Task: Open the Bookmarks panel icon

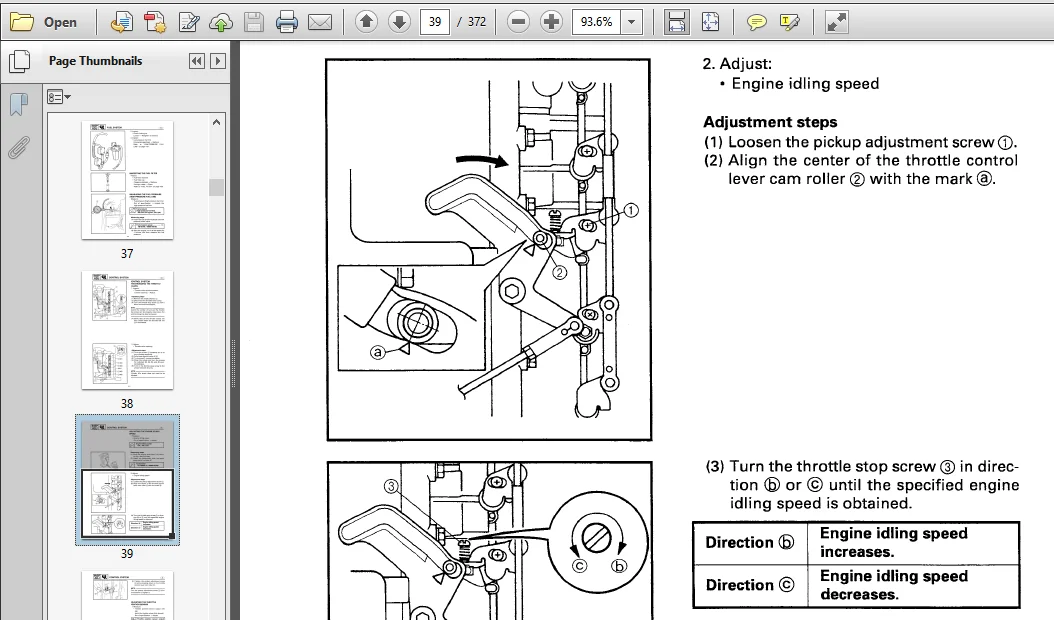Action: coord(19,104)
